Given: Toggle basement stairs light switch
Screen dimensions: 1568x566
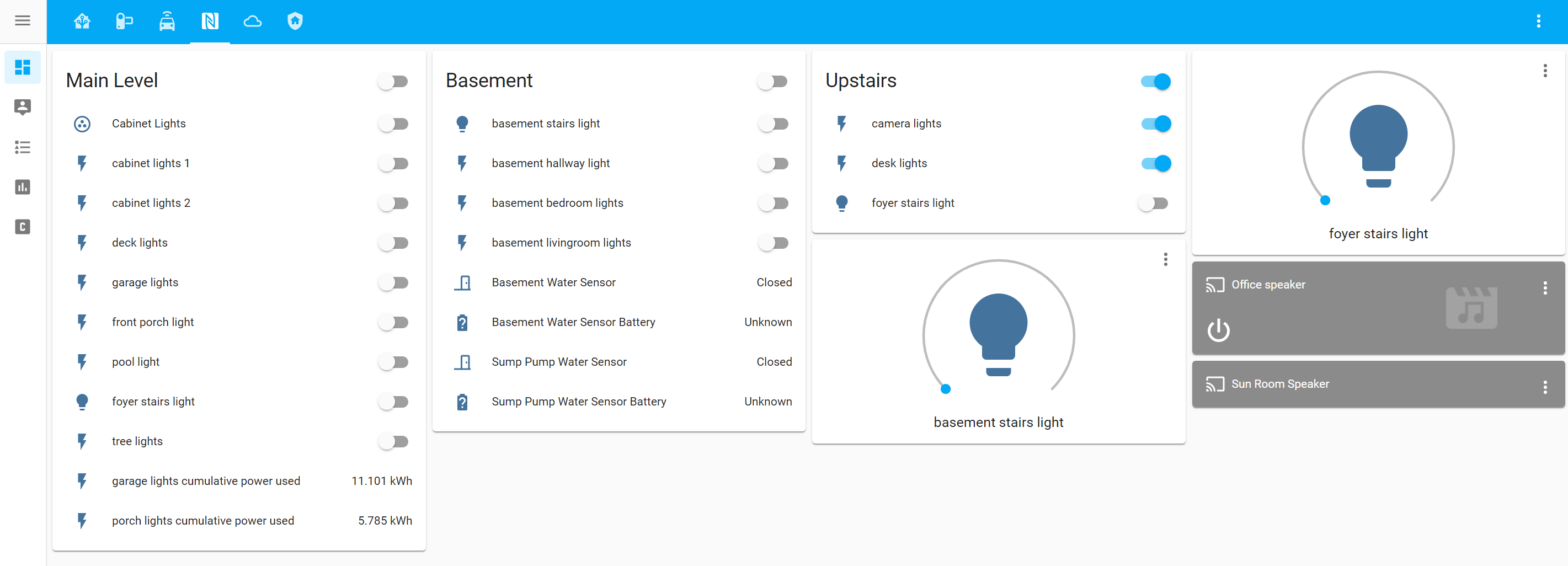Looking at the screenshot, I should pyautogui.click(x=772, y=124).
